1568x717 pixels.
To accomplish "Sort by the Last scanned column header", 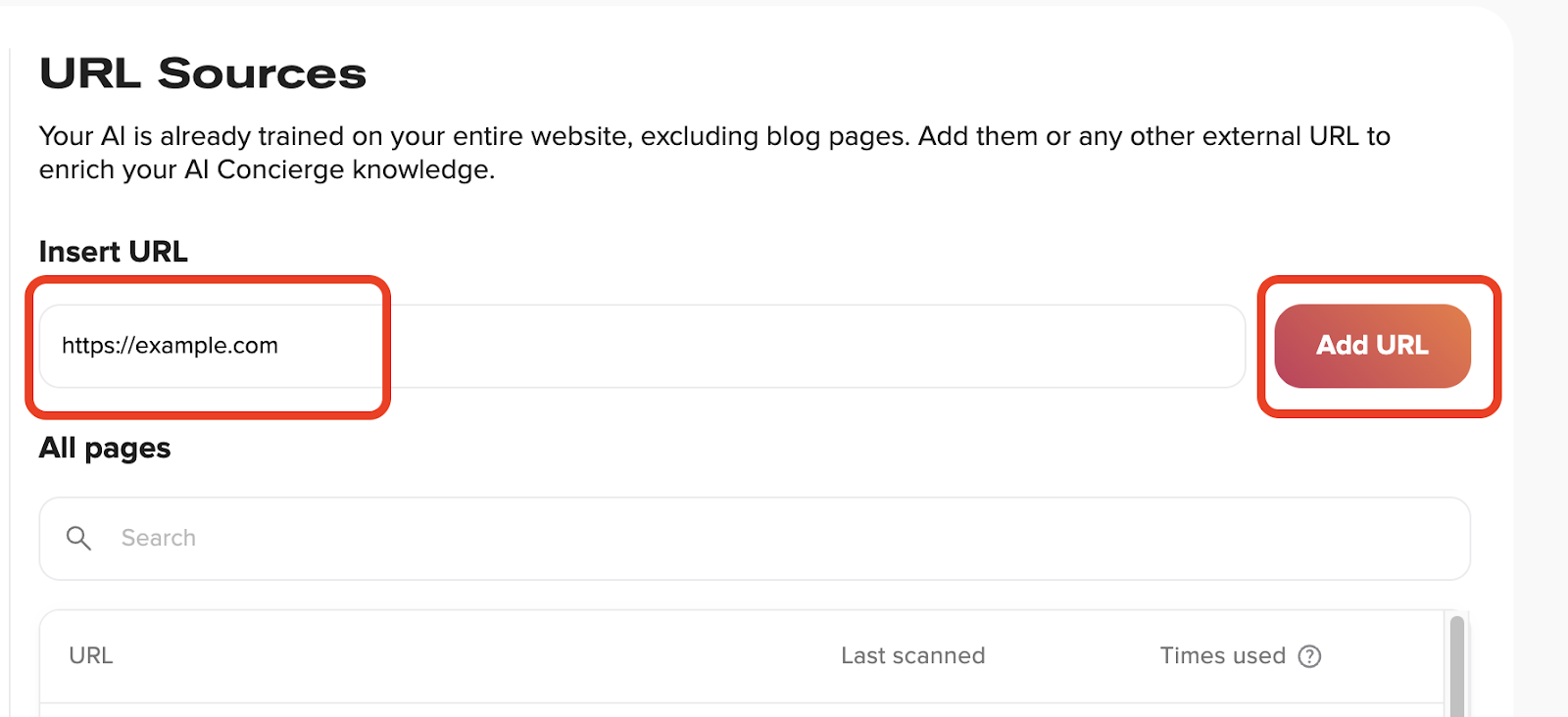I will pos(912,655).
